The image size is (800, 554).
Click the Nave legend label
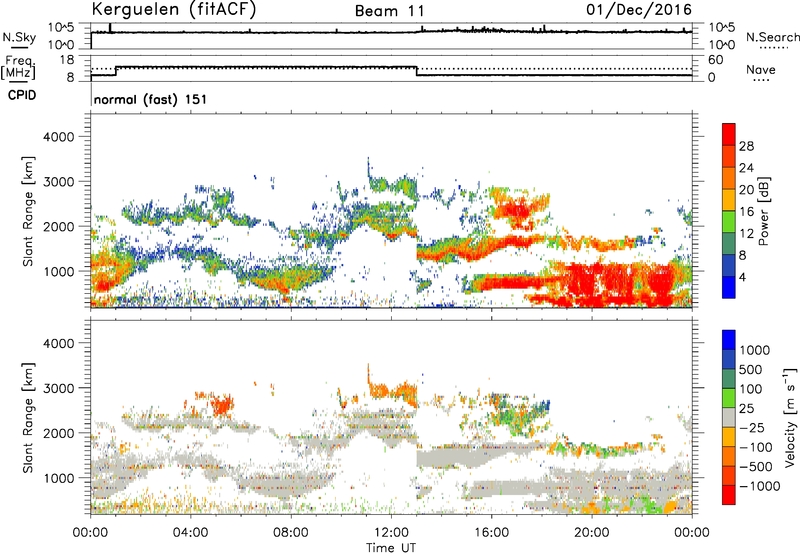(761, 69)
